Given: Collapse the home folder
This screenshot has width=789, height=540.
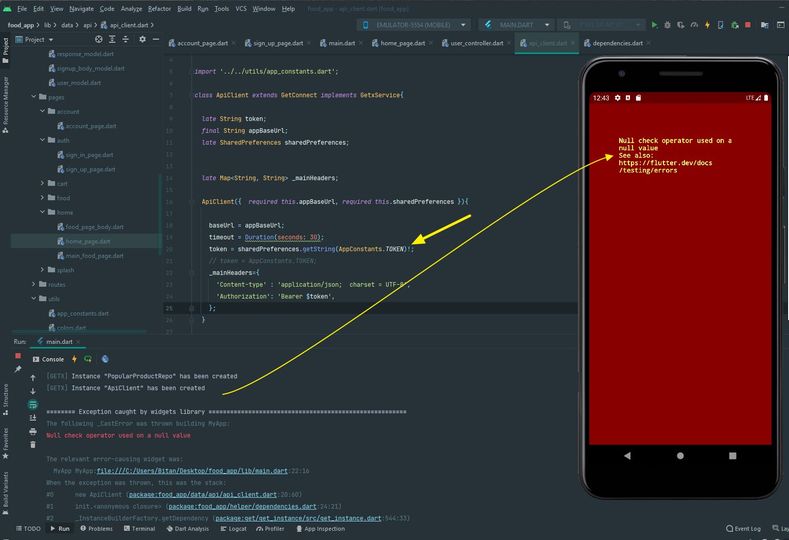Looking at the screenshot, I should [43, 212].
